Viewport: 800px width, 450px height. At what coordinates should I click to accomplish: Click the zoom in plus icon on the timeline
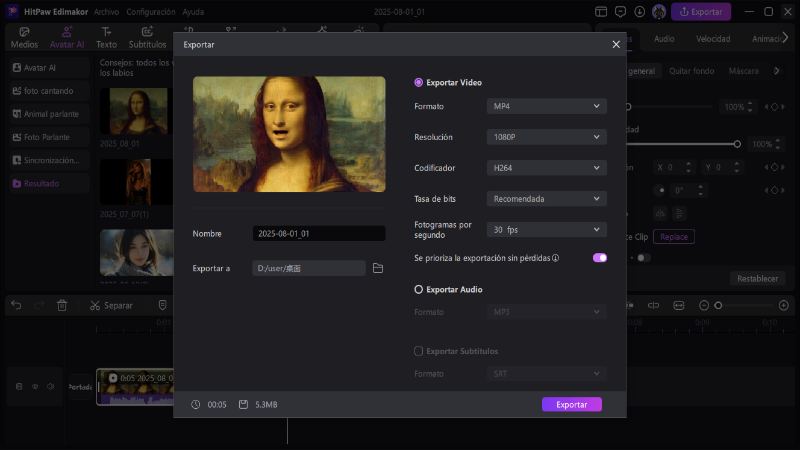784,306
